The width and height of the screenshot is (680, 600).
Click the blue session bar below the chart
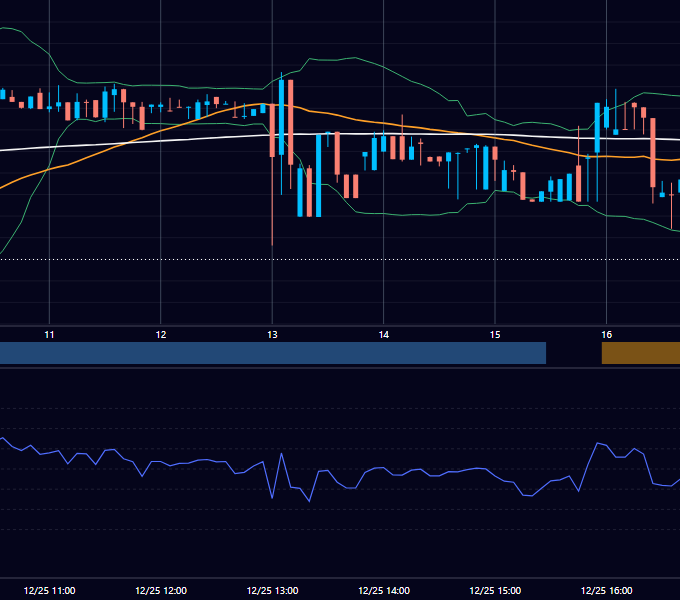(x=273, y=353)
